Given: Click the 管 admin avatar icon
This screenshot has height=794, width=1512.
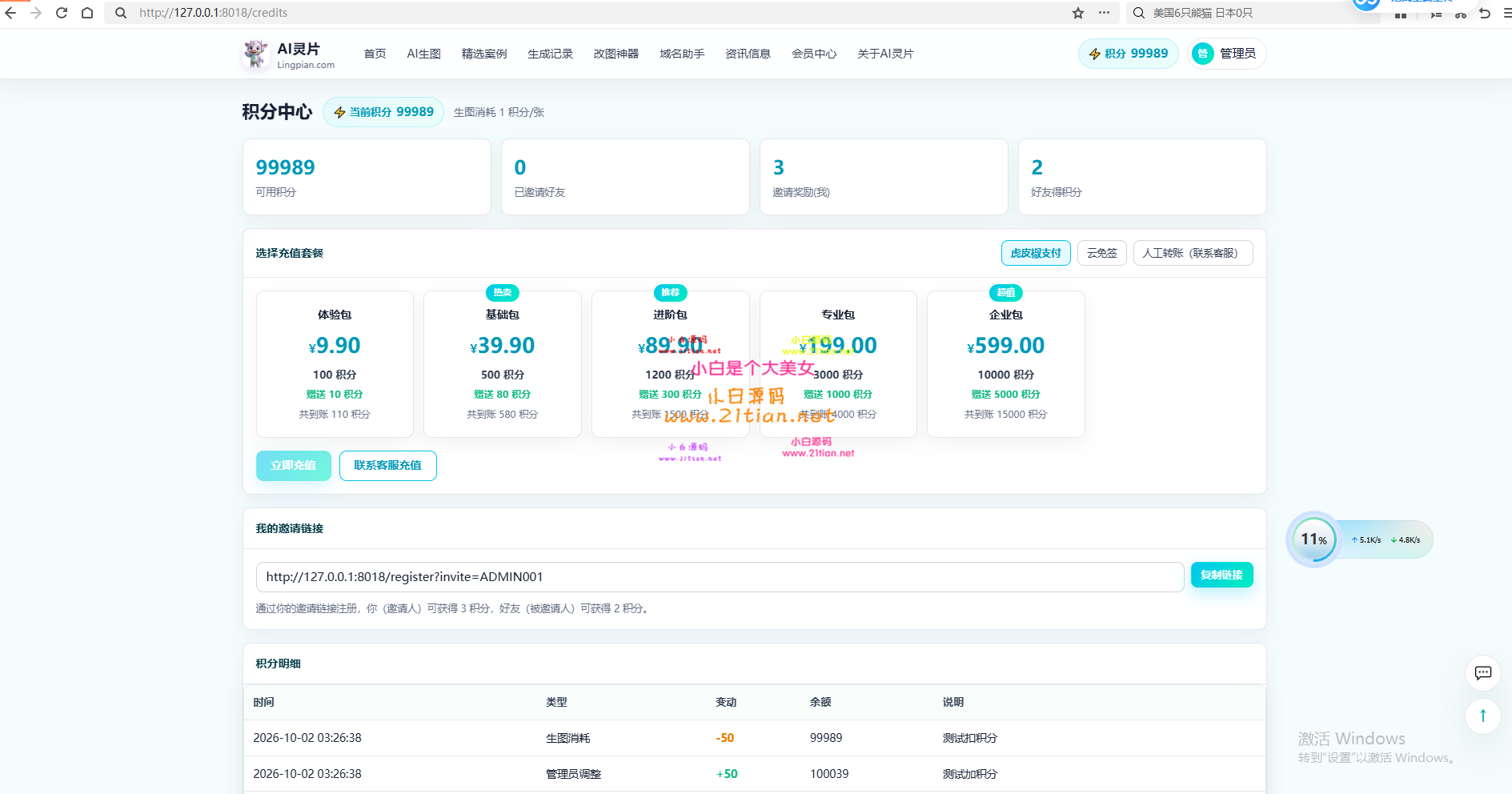Looking at the screenshot, I should coord(1202,54).
